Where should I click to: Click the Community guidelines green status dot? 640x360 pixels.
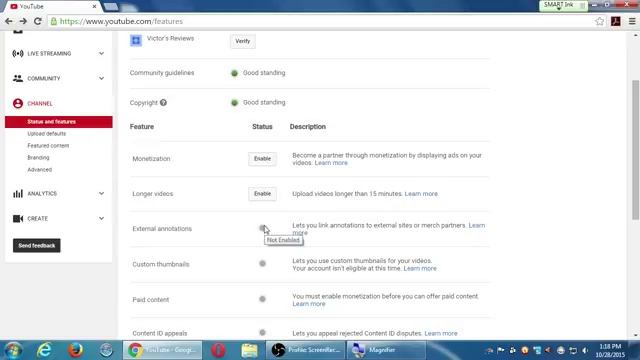234,73
